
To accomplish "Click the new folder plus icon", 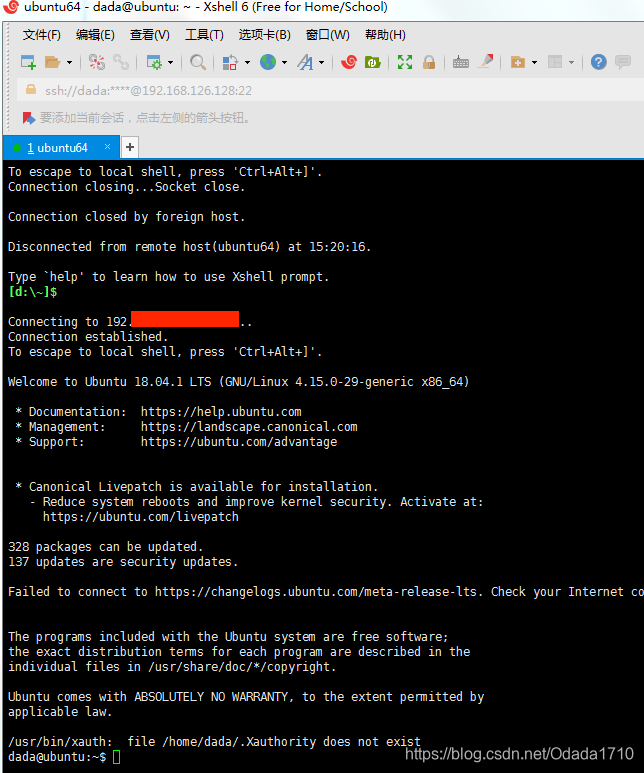I will 517,62.
